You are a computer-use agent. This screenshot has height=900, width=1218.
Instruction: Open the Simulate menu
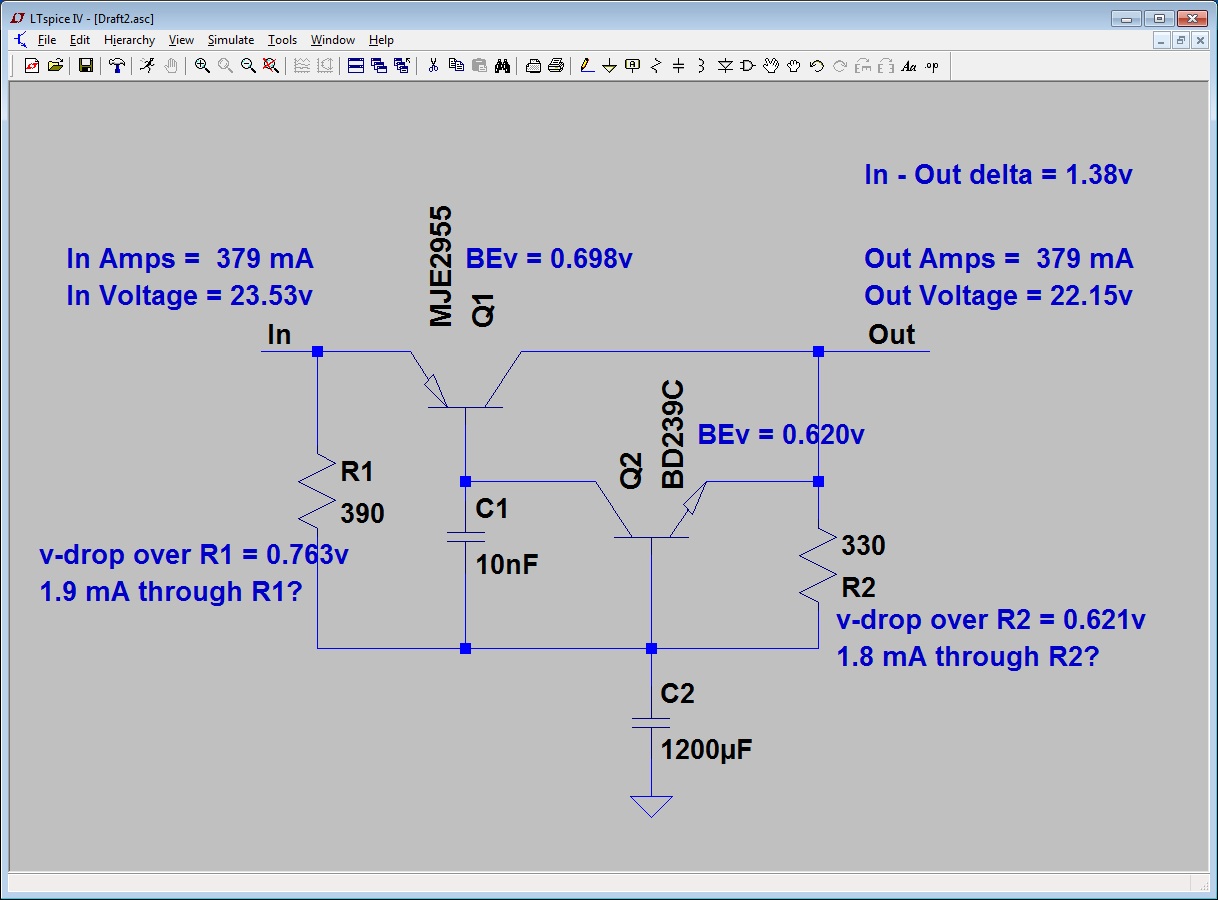click(231, 40)
